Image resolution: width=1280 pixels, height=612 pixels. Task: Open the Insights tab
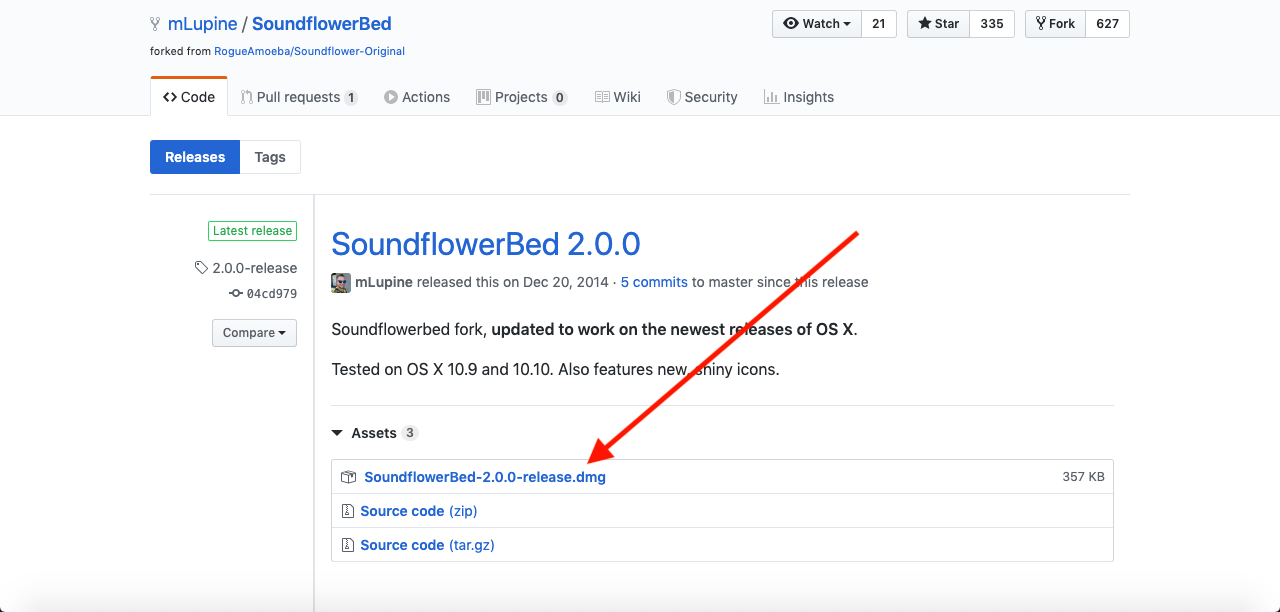pyautogui.click(x=798, y=97)
